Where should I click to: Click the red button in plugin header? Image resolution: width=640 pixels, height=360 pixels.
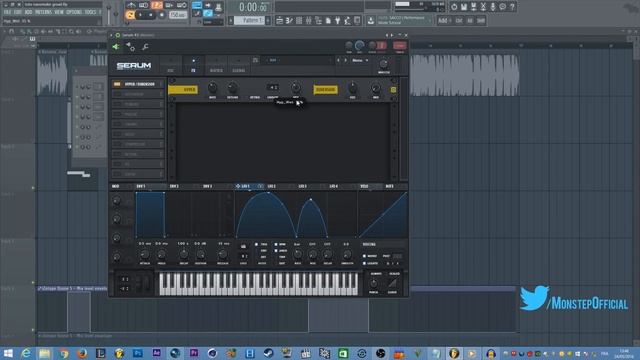point(400,45)
